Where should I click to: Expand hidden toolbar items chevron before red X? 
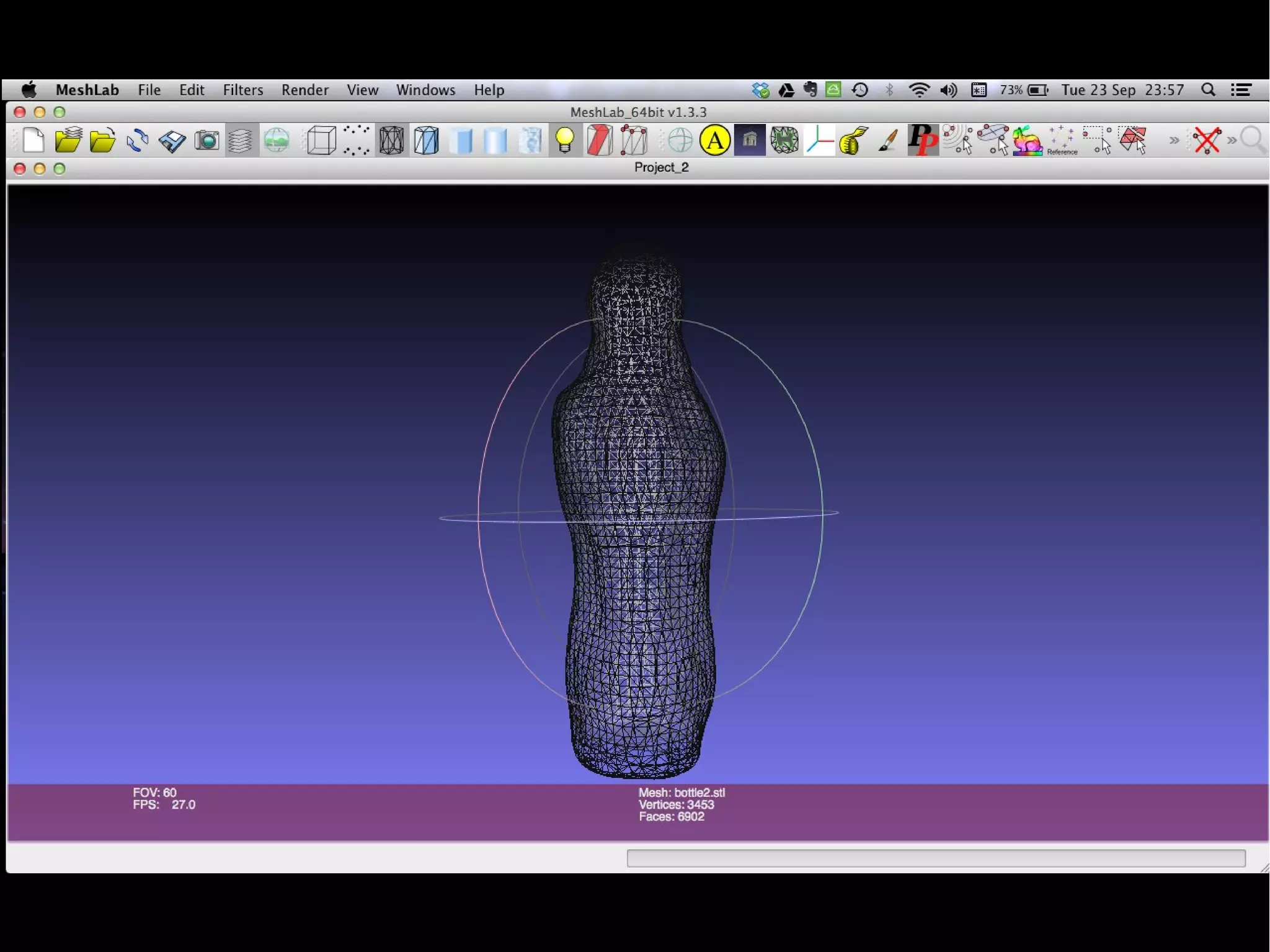tap(1174, 140)
